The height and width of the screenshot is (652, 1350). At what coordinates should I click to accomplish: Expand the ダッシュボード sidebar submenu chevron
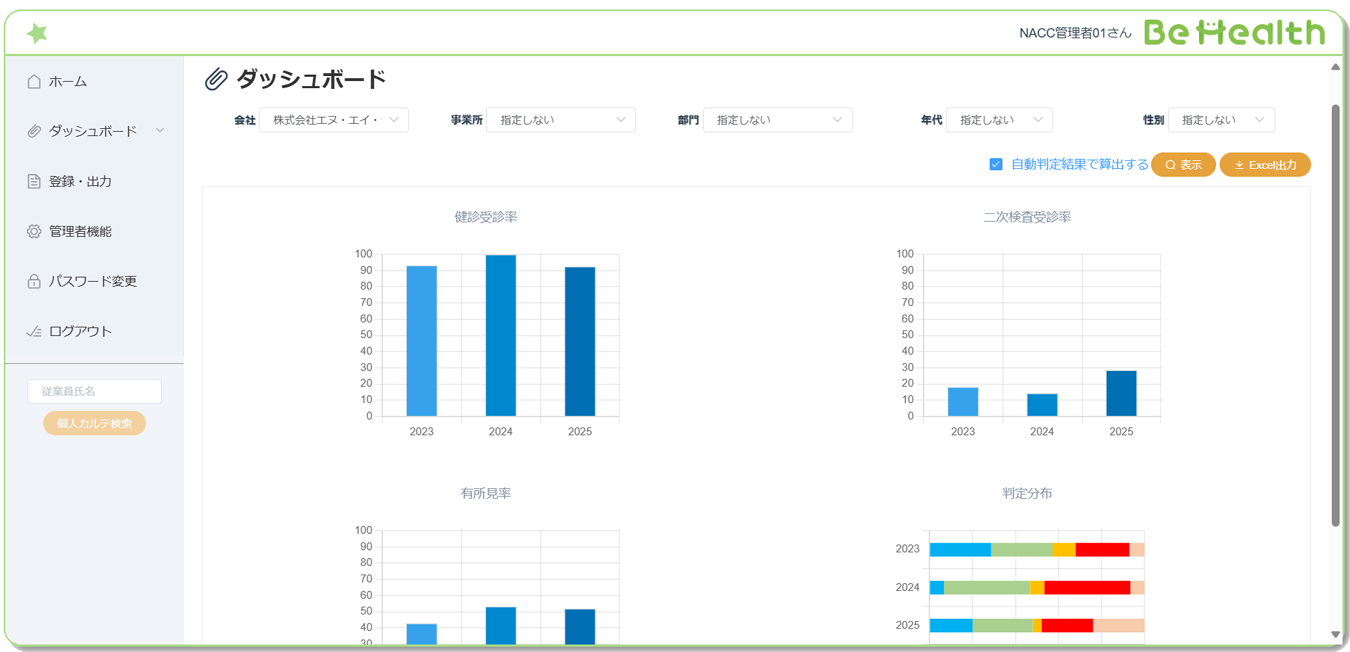point(160,131)
